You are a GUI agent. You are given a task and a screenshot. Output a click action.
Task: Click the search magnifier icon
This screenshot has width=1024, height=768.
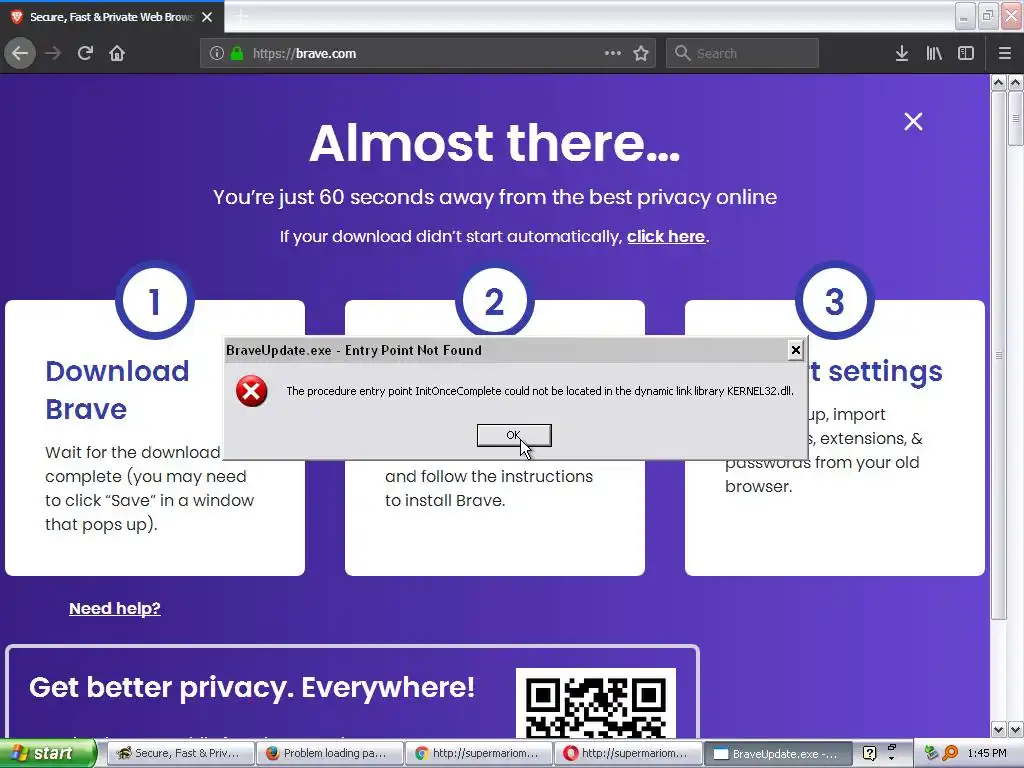tap(682, 54)
